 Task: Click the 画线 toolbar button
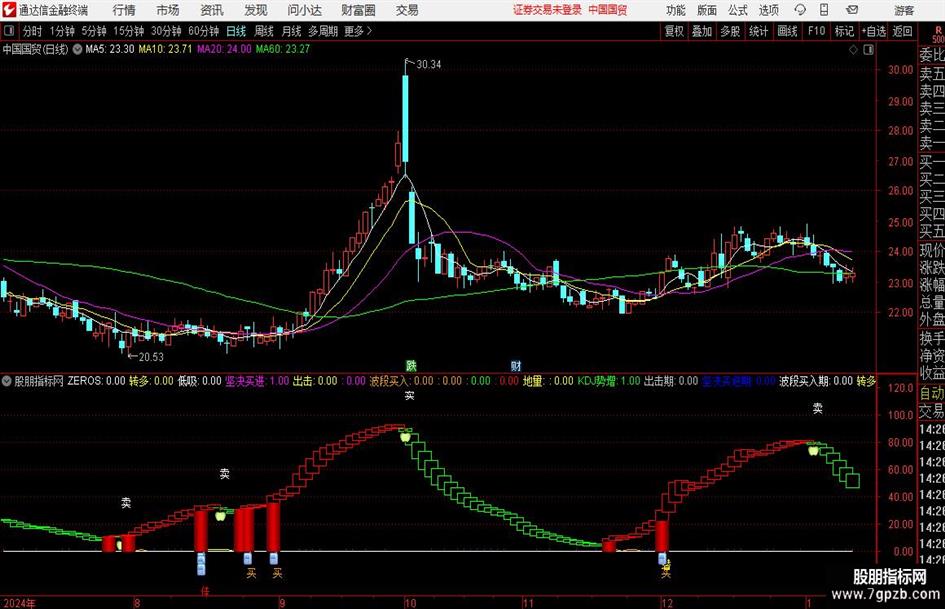coord(787,31)
